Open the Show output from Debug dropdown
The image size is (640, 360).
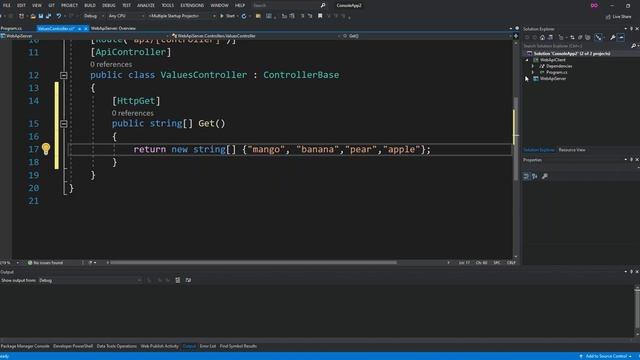pos(90,280)
